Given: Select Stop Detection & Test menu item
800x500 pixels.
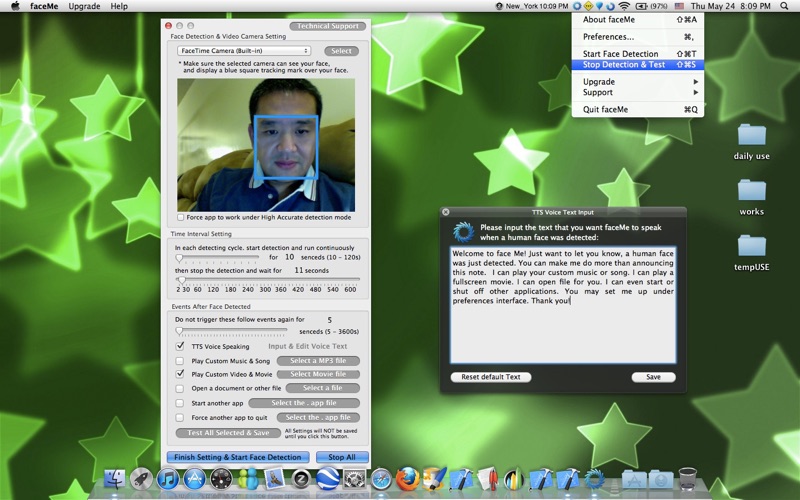Looking at the screenshot, I should click(638, 64).
